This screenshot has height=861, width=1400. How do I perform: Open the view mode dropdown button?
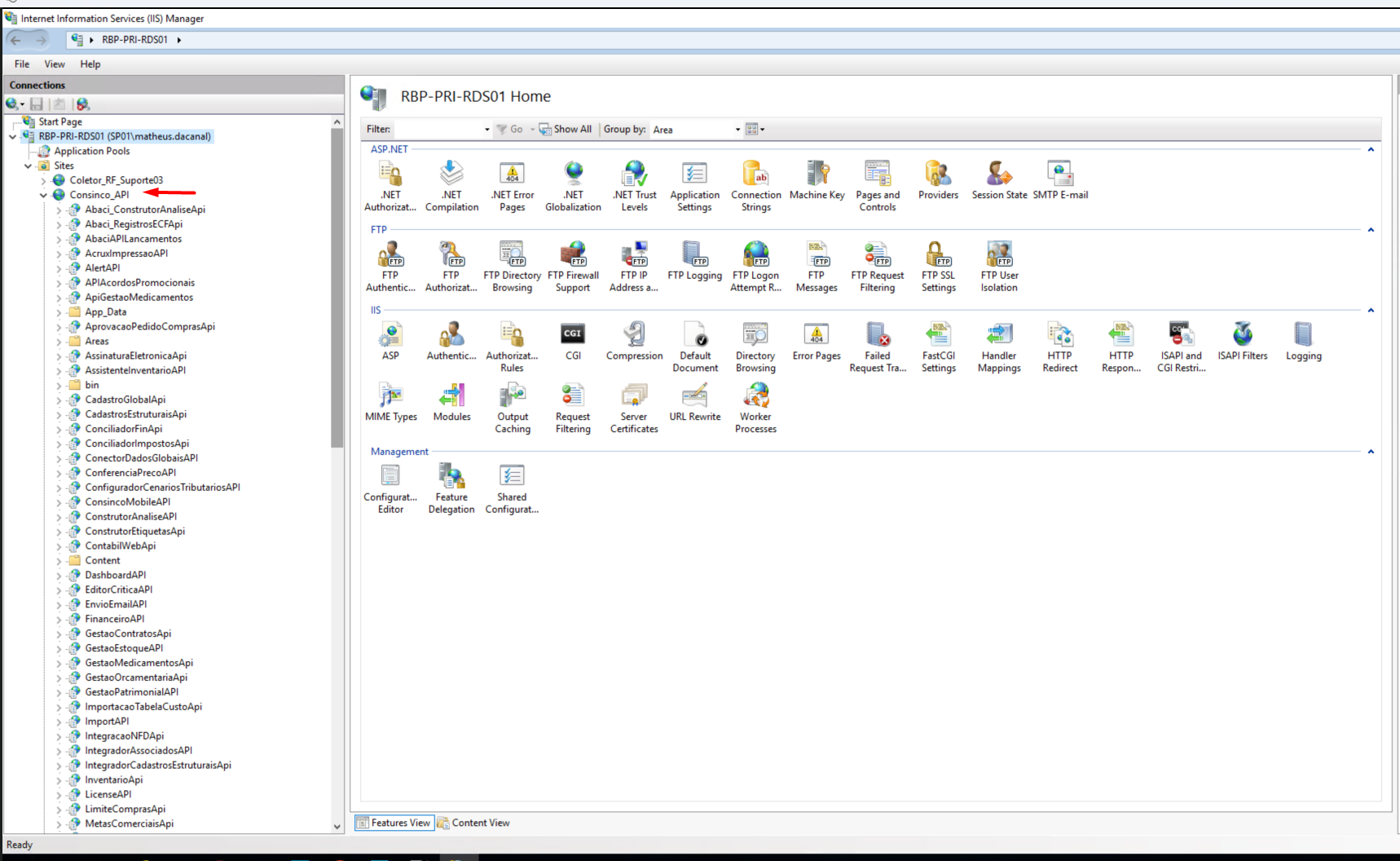755,130
